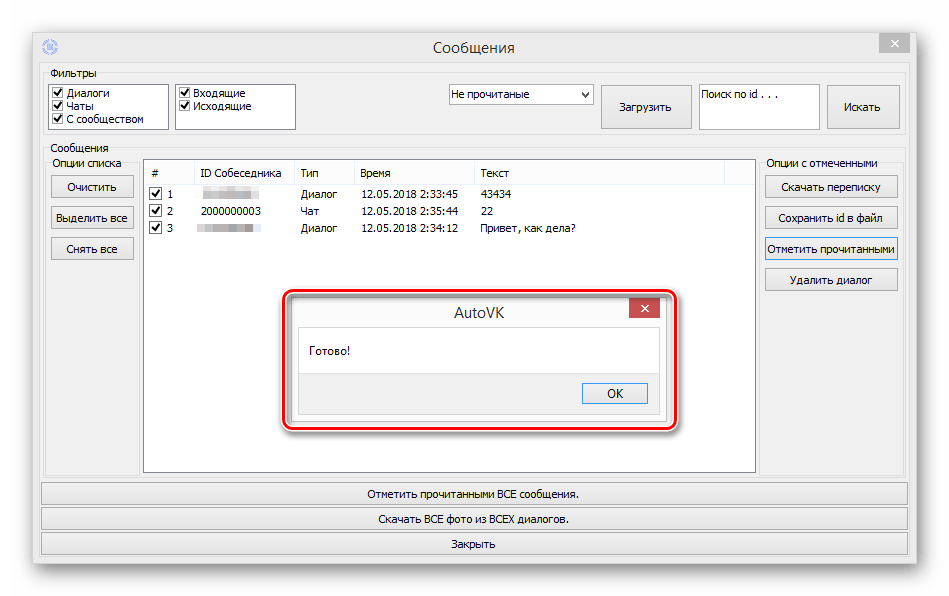The width and height of the screenshot is (949, 596).
Task: Click Выделить все button
Action: click(x=92, y=218)
